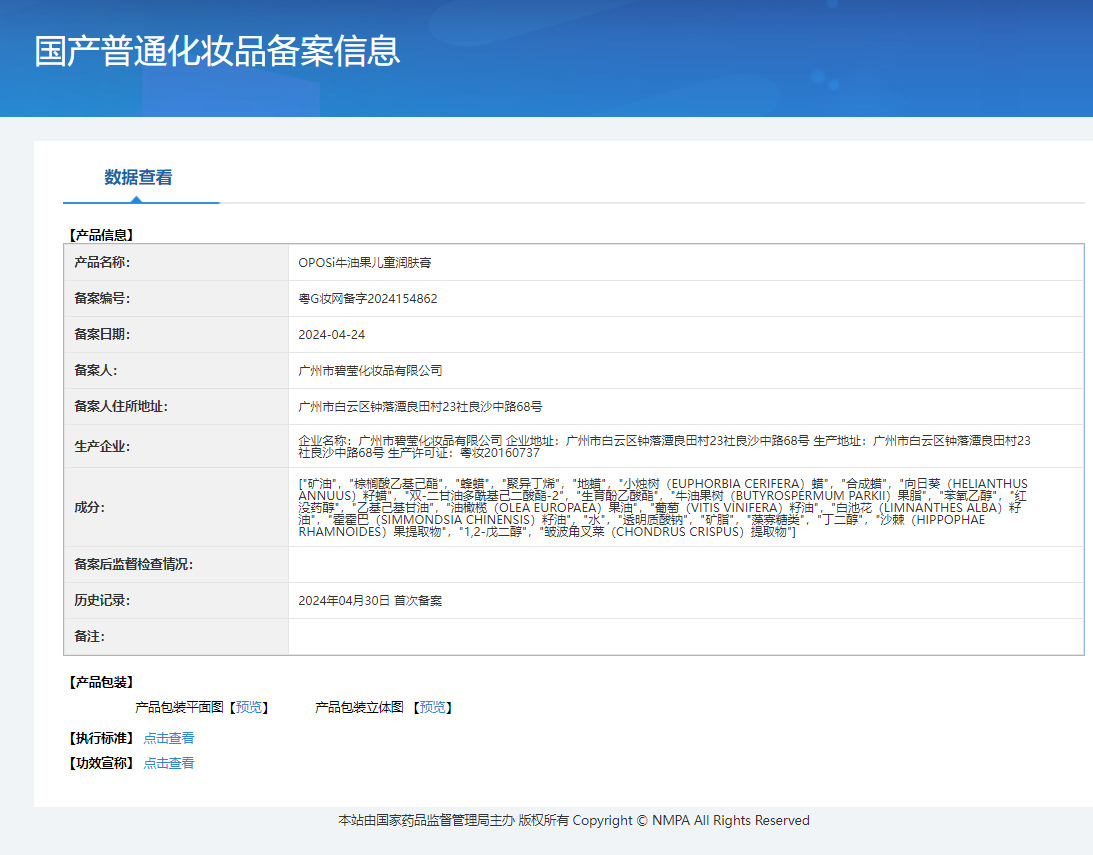Open 预览 link for 产品包装平面图
Viewport: 1093px width, 855px height.
pos(250,707)
